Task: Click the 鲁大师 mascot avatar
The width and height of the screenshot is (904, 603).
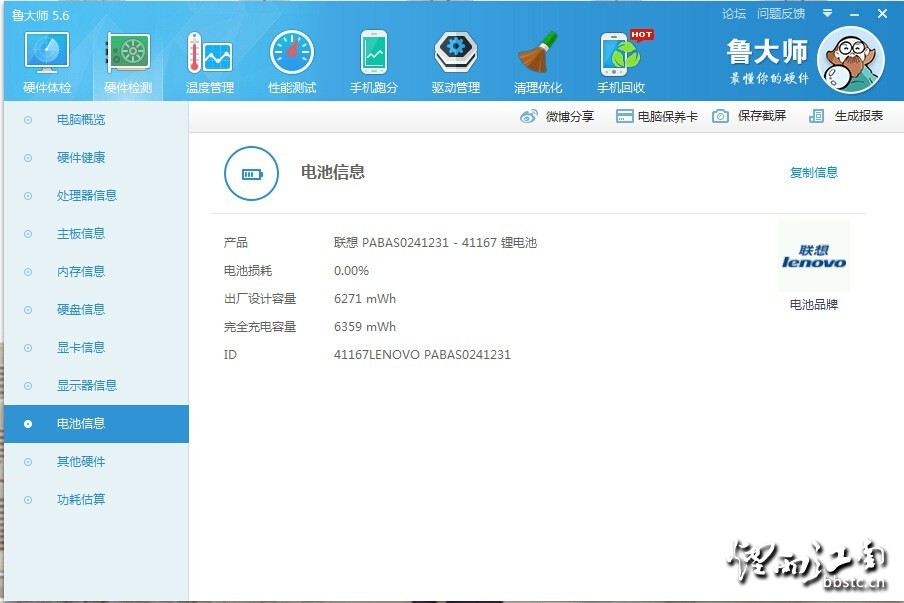Action: point(851,60)
